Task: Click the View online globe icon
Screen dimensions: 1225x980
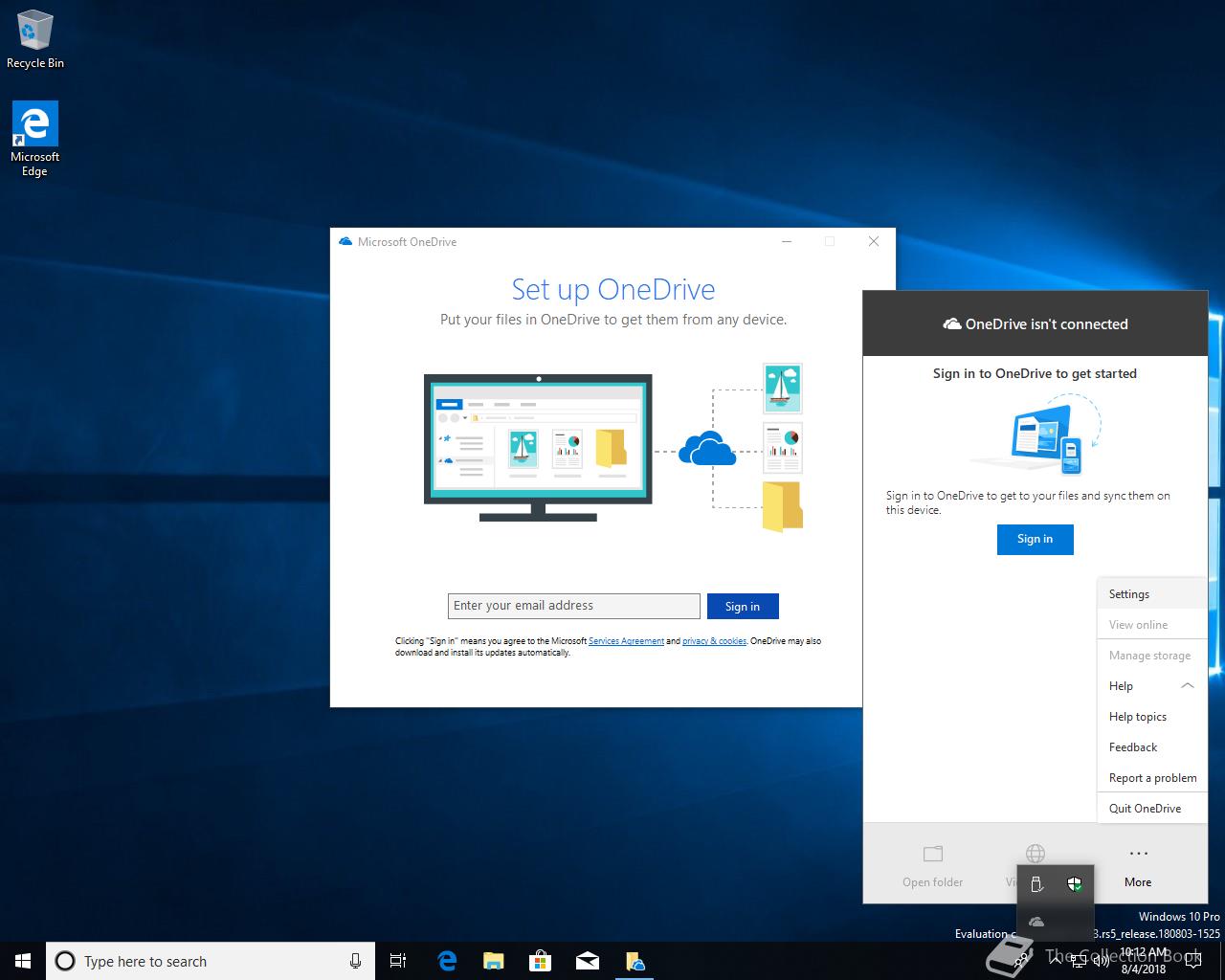Action: (x=1036, y=853)
